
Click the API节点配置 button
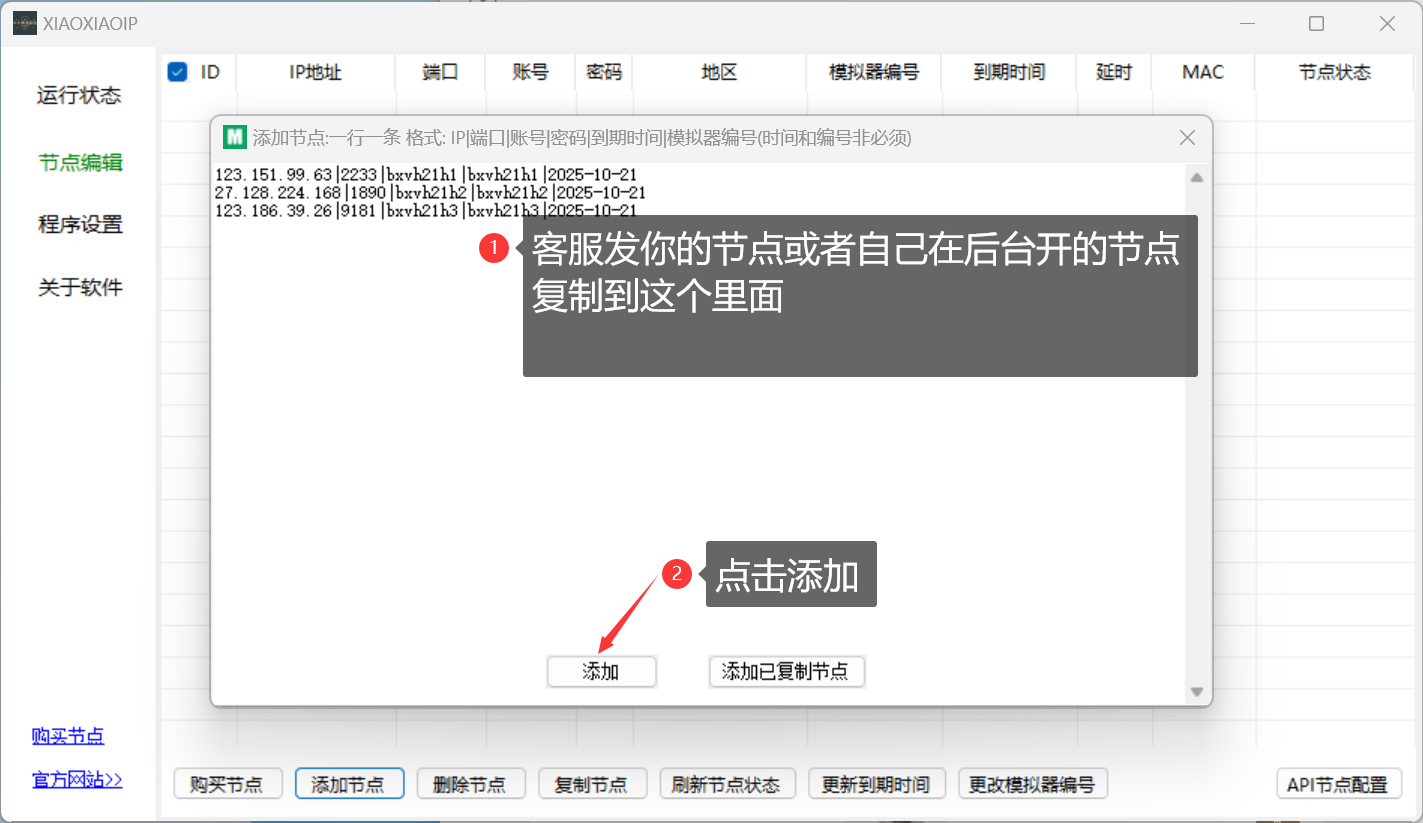[x=1338, y=785]
